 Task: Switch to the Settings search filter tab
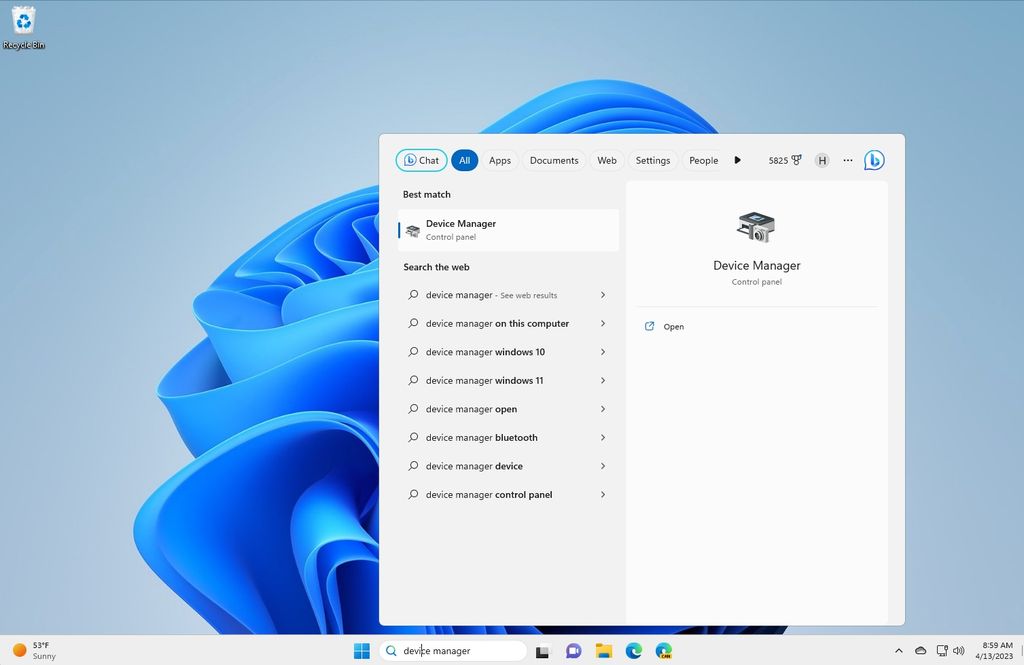pos(652,160)
